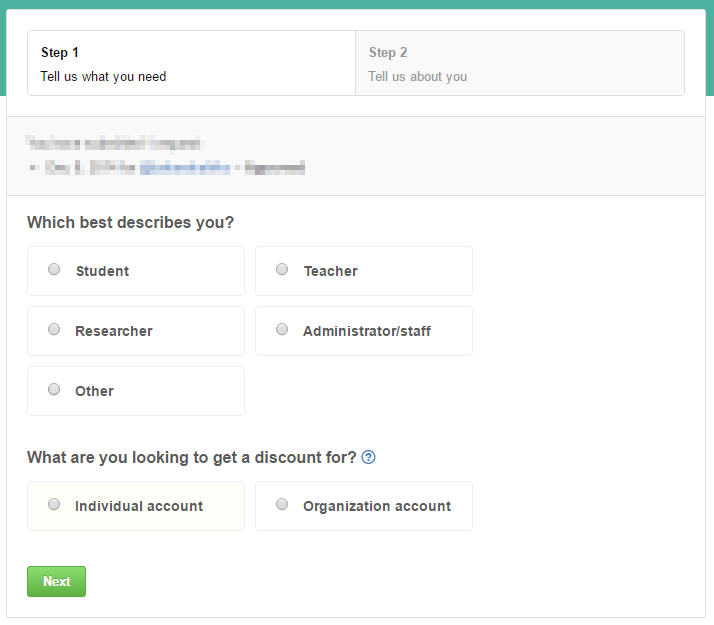Pick the Researcher radio option
This screenshot has width=714, height=625.
(x=54, y=329)
